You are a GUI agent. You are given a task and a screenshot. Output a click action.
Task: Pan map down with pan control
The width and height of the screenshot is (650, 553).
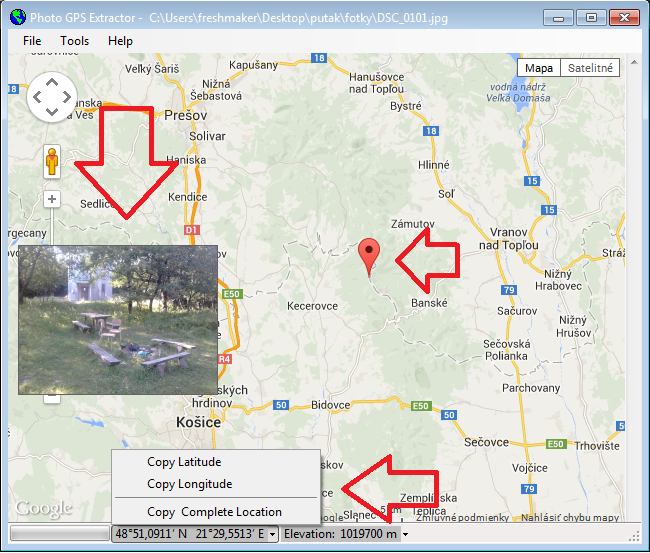point(52,112)
